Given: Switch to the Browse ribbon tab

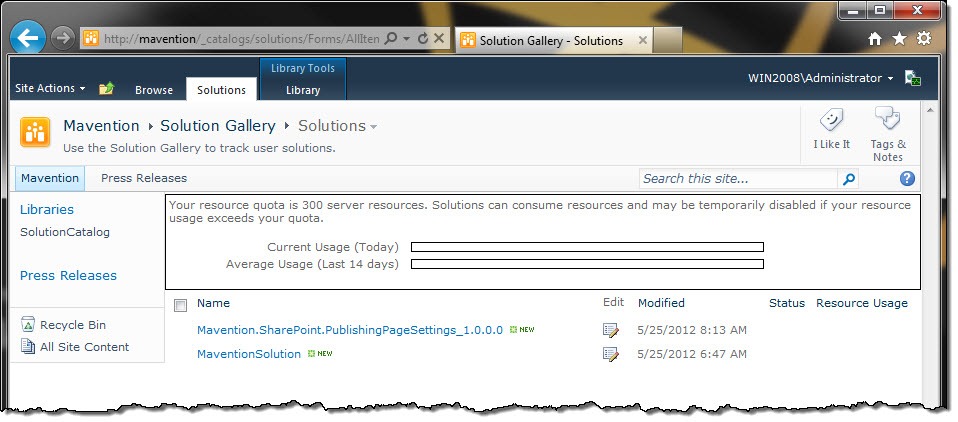Looking at the screenshot, I should [154, 90].
